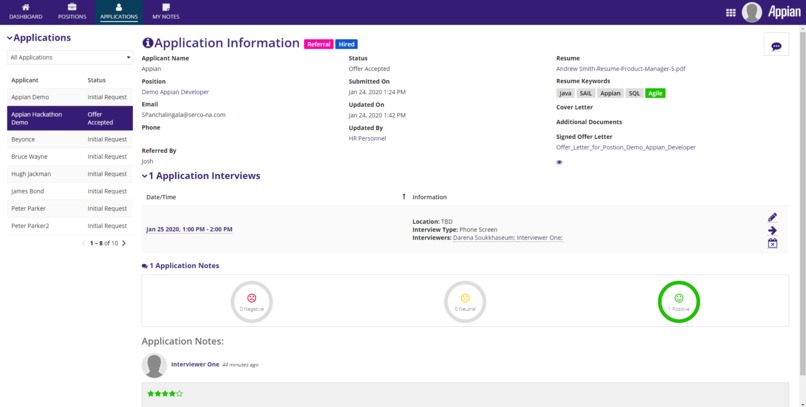
Task: Open the Dashboard tab
Action: click(x=25, y=12)
